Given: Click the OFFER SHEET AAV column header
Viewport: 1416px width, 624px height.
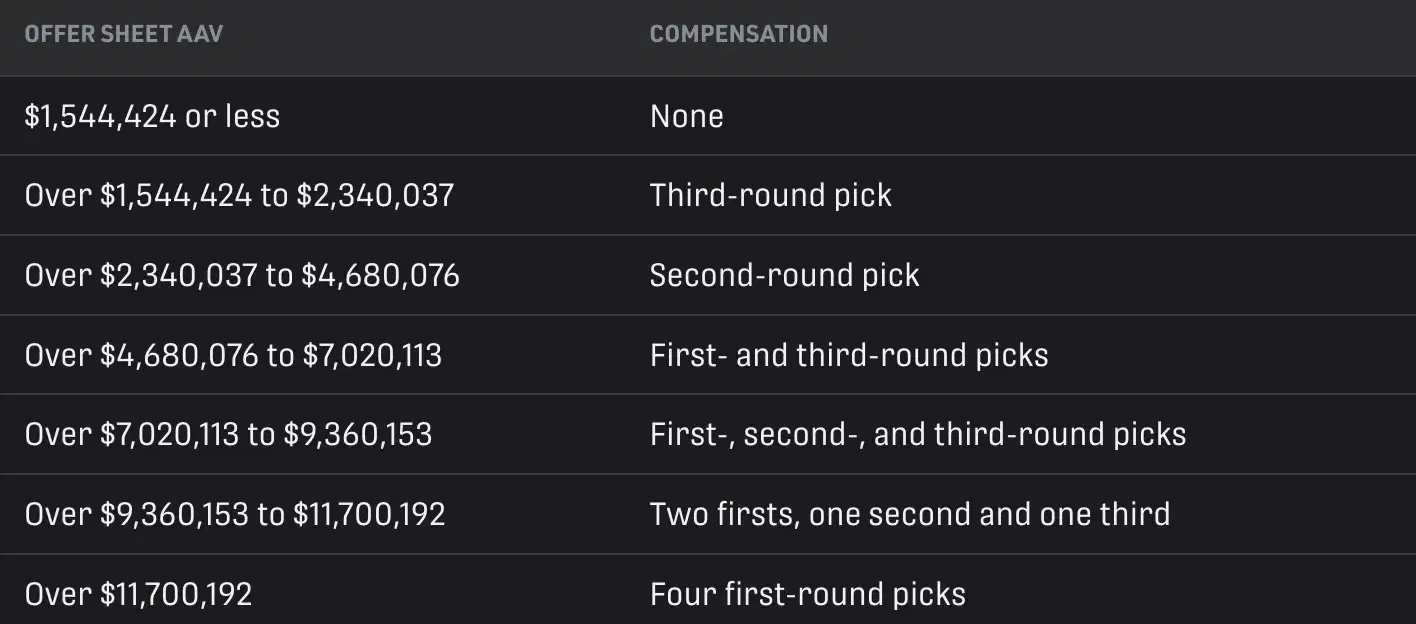Looking at the screenshot, I should point(123,34).
